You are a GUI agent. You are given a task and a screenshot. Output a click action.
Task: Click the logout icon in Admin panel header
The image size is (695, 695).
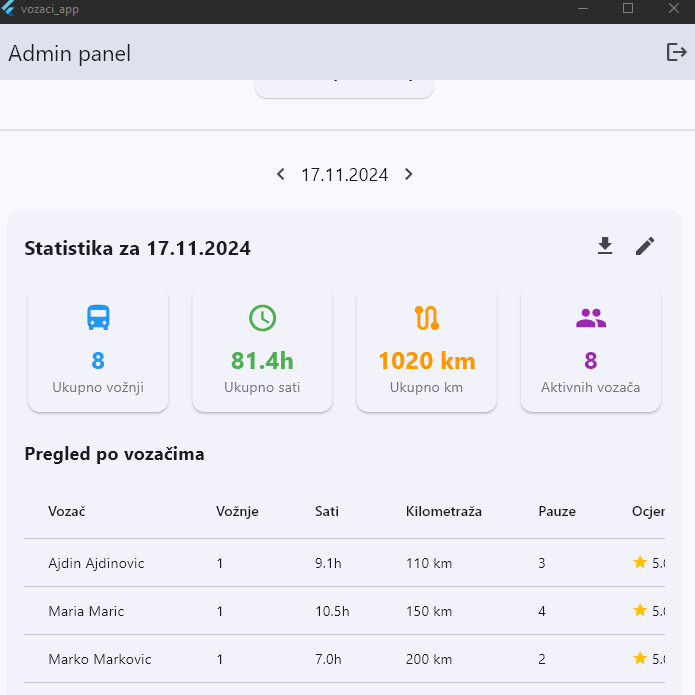pyautogui.click(x=676, y=52)
